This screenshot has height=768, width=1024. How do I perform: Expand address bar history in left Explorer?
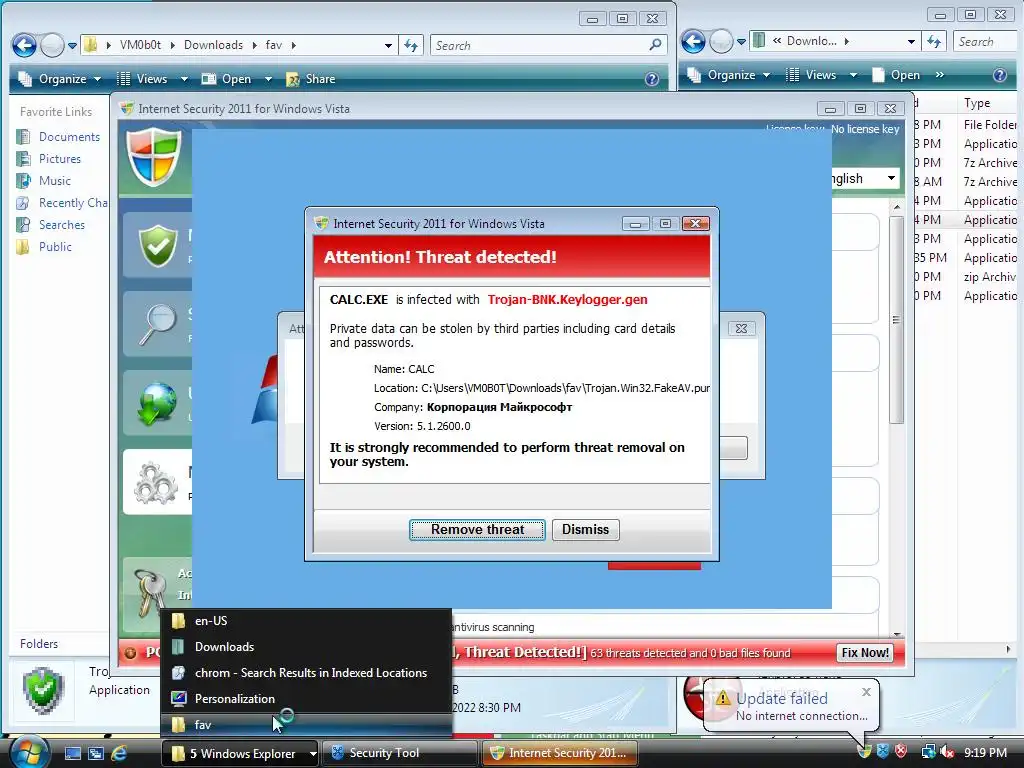388,45
